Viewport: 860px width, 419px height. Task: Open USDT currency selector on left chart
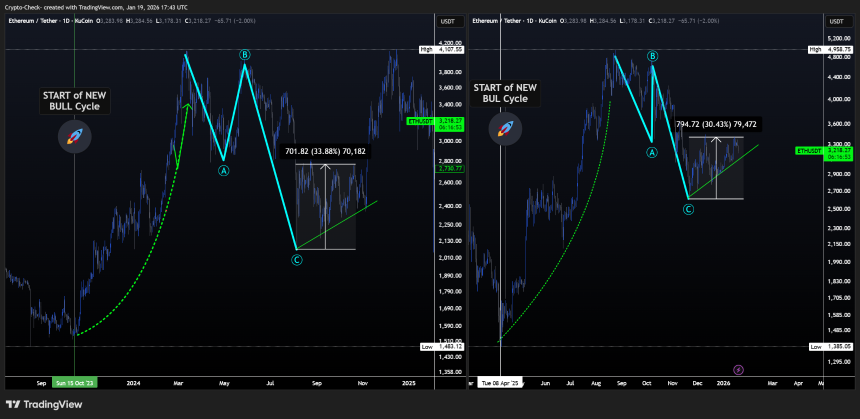point(450,21)
